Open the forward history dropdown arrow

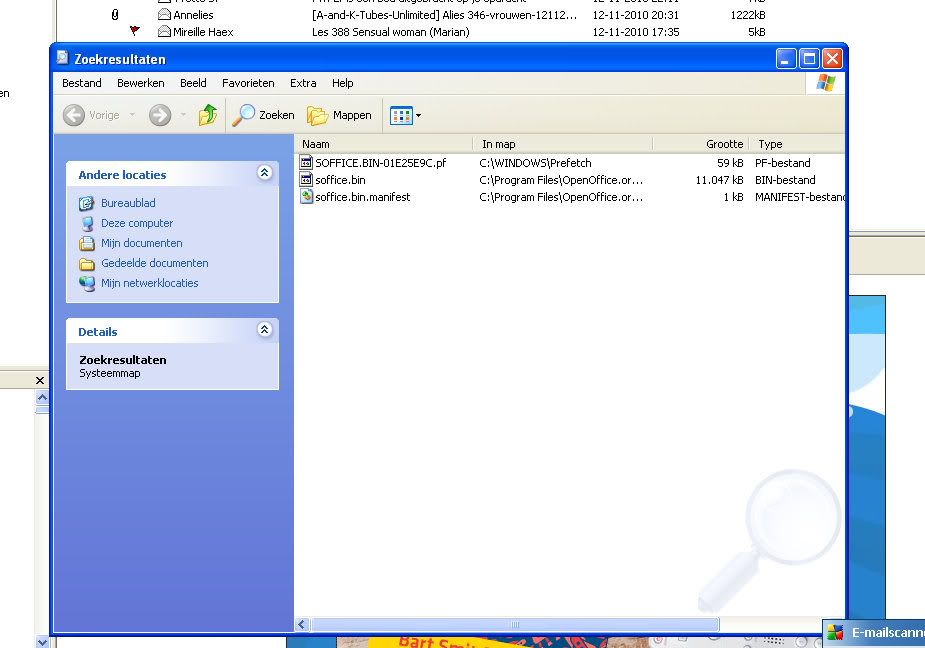[183, 115]
